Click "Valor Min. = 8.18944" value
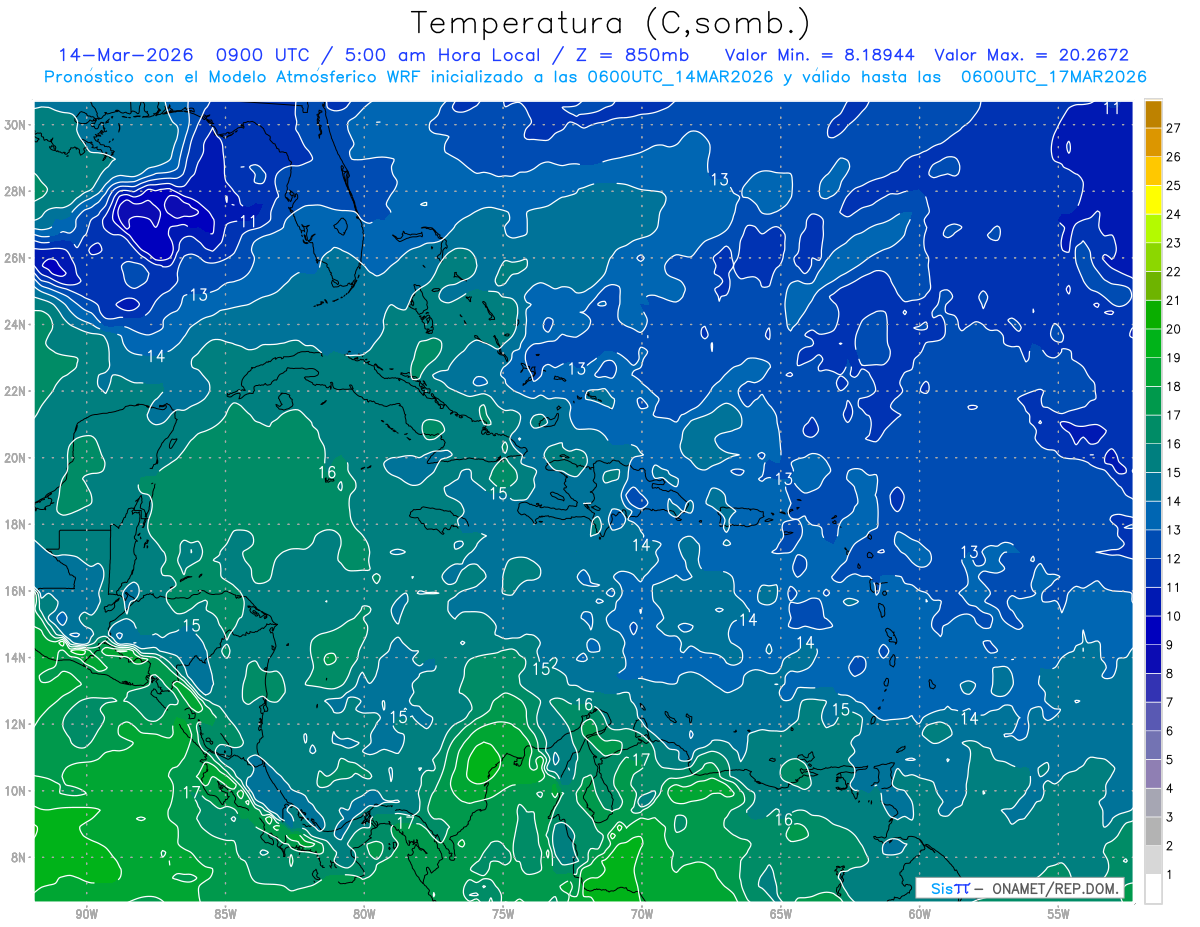The width and height of the screenshot is (1200, 927). point(820,55)
